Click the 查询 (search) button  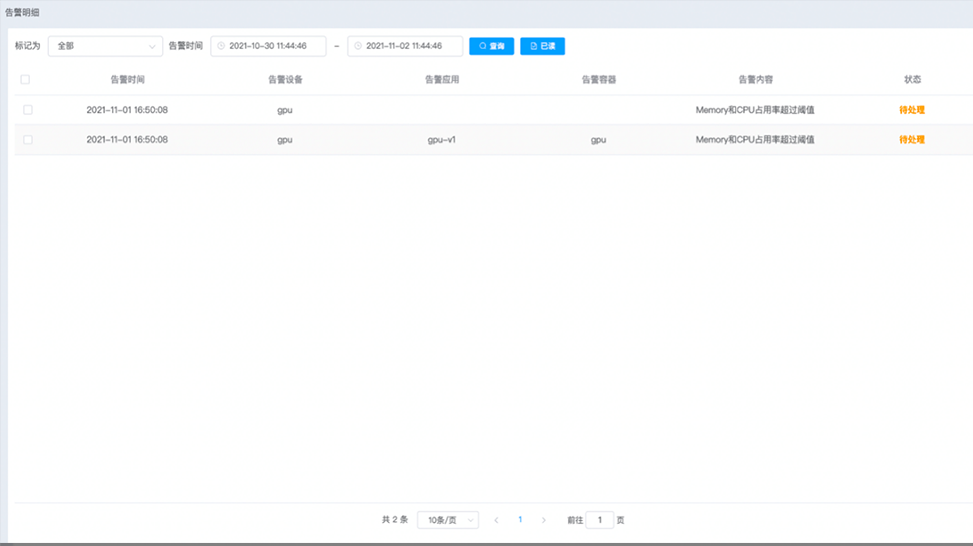(491, 46)
